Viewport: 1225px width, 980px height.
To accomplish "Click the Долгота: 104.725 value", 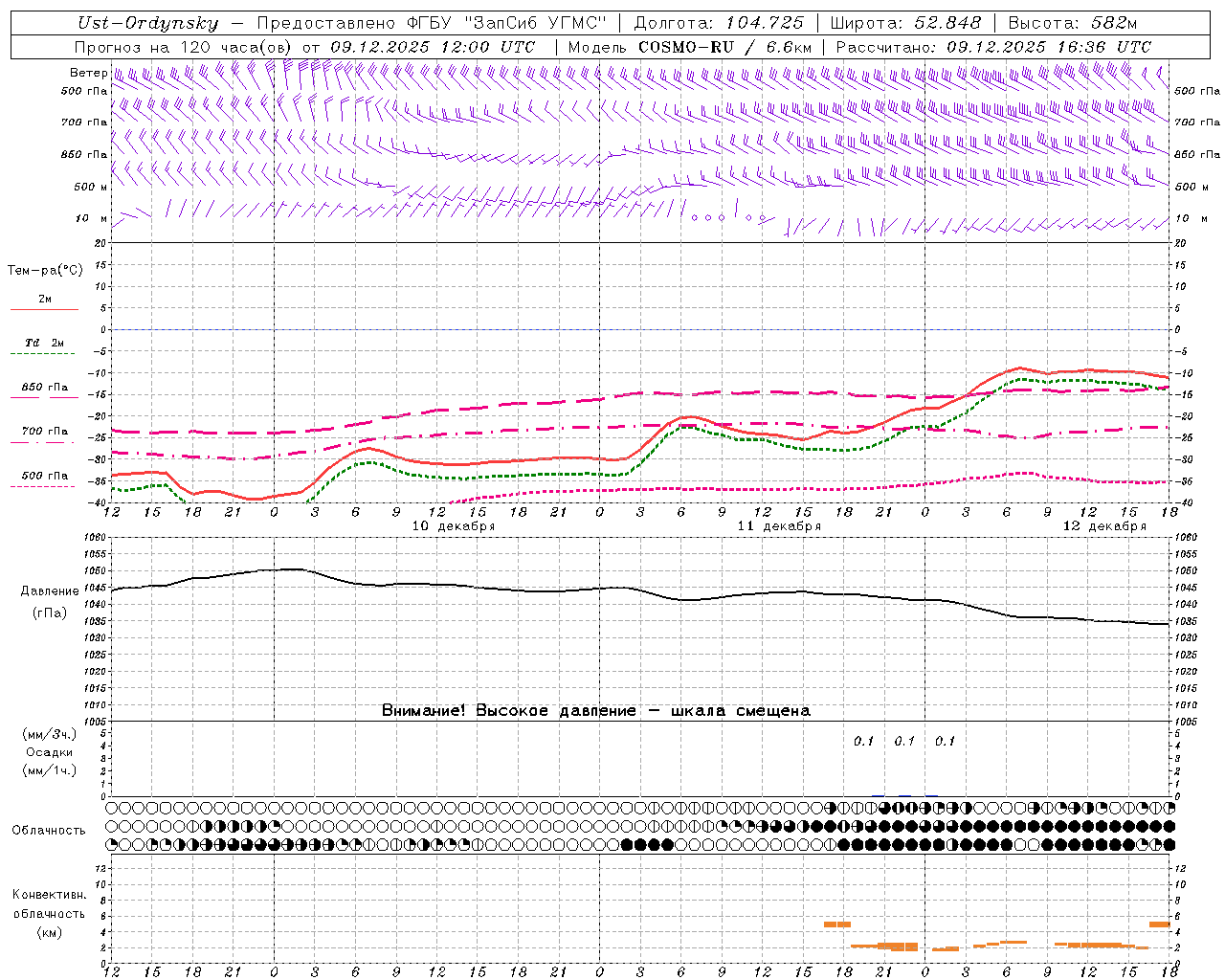I will click(718, 24).
